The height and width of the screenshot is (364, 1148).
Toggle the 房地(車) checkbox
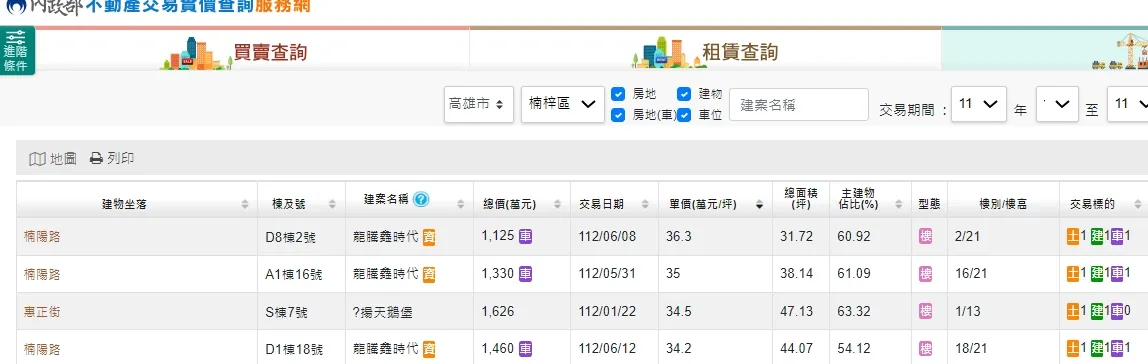coord(619,115)
